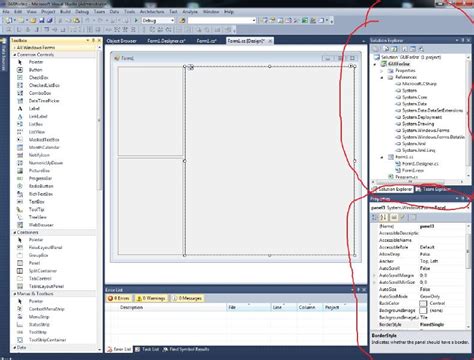
Task: Select the FlowLayoutPanel container
Action: click(45, 247)
